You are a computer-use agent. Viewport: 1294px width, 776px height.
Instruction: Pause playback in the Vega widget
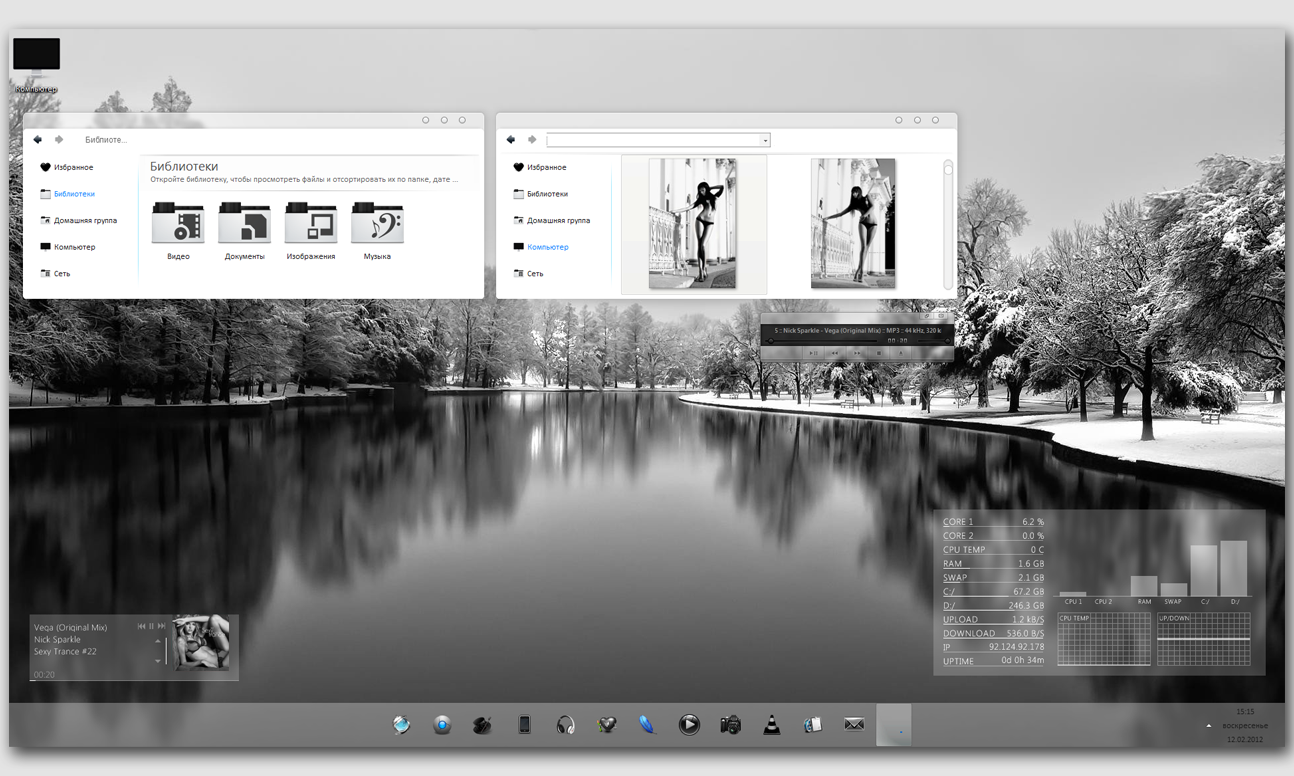coord(151,626)
